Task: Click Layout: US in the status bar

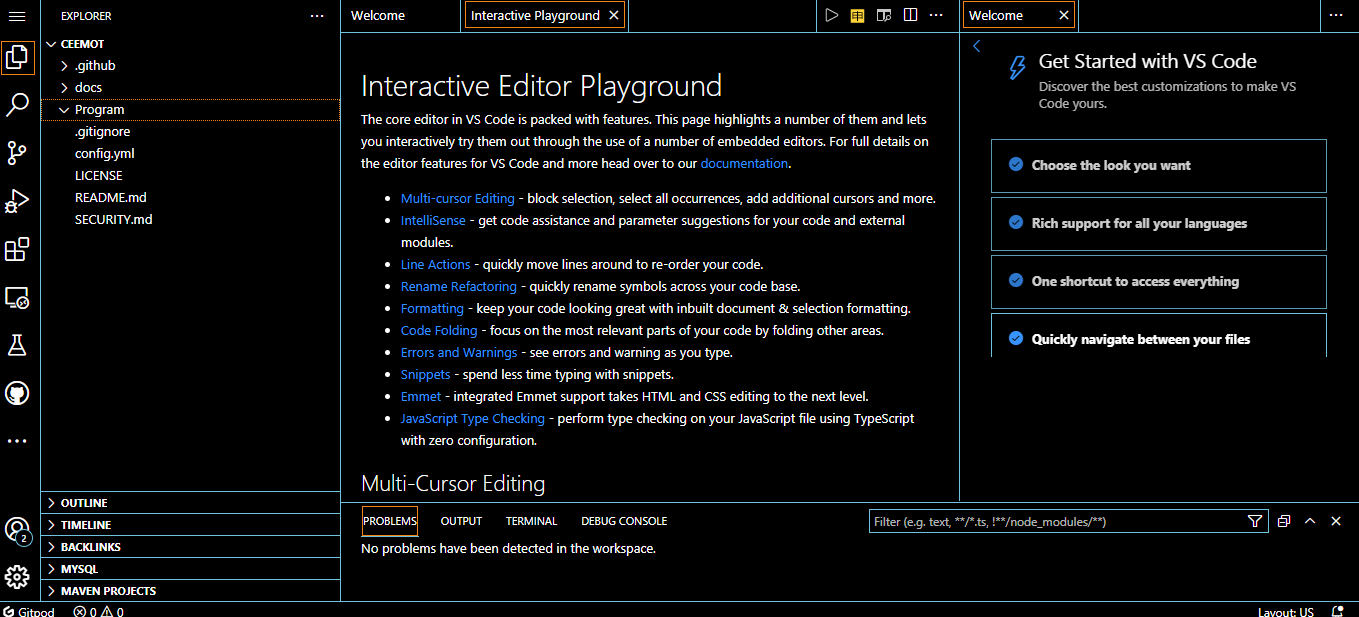Action: coord(1286,611)
